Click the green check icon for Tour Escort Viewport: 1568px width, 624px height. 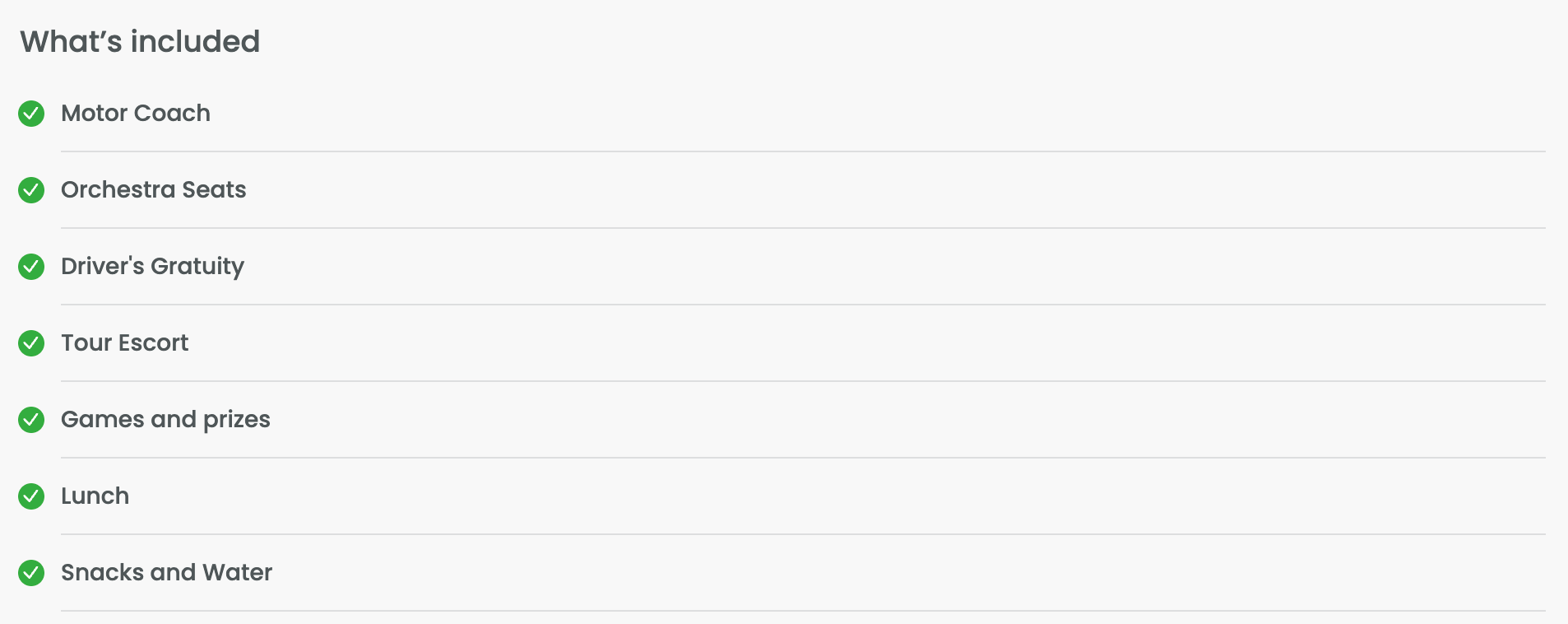coord(31,343)
